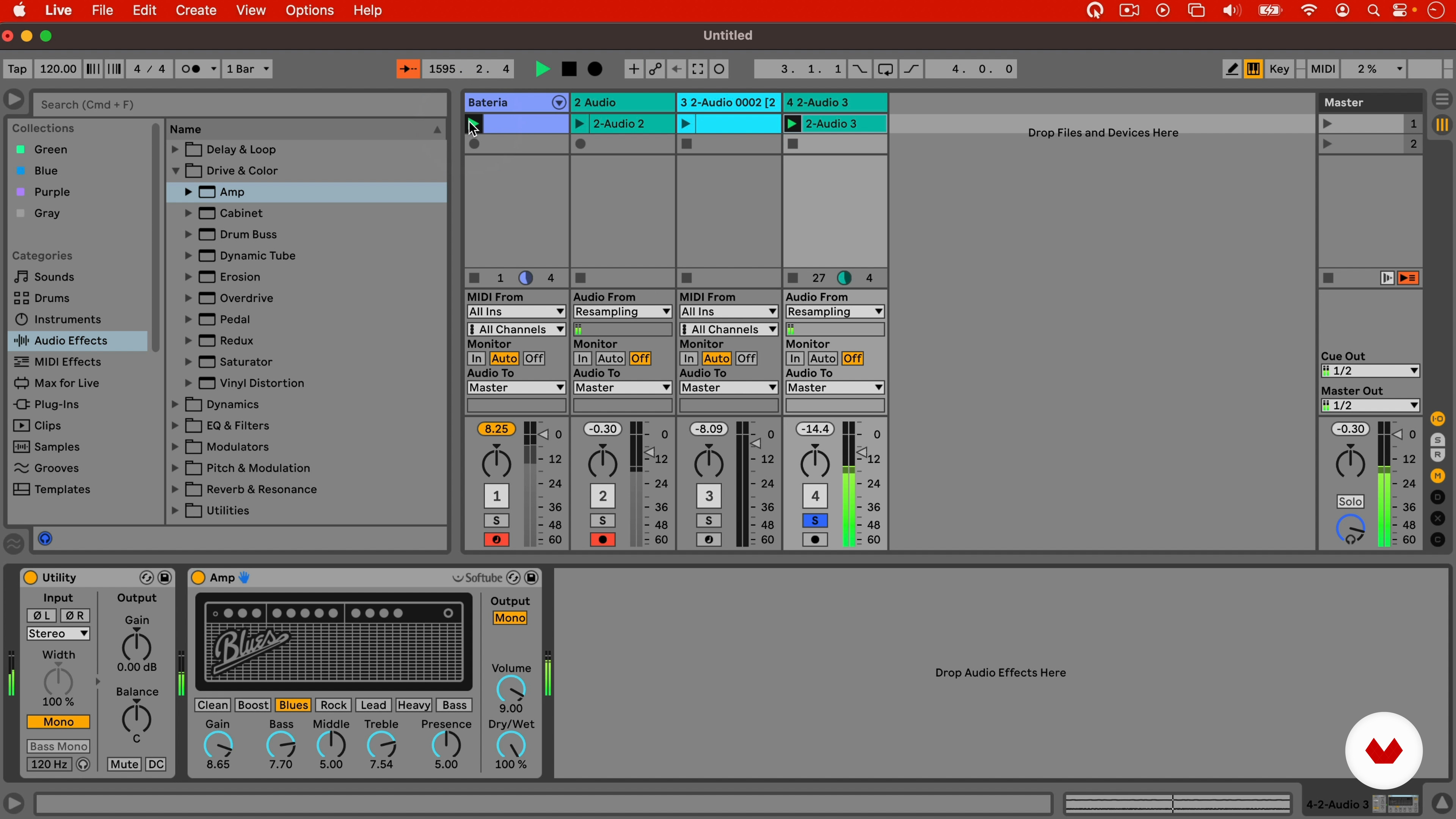The width and height of the screenshot is (1456, 819).
Task: Set Bateria track Monitor to In
Action: pos(477,359)
